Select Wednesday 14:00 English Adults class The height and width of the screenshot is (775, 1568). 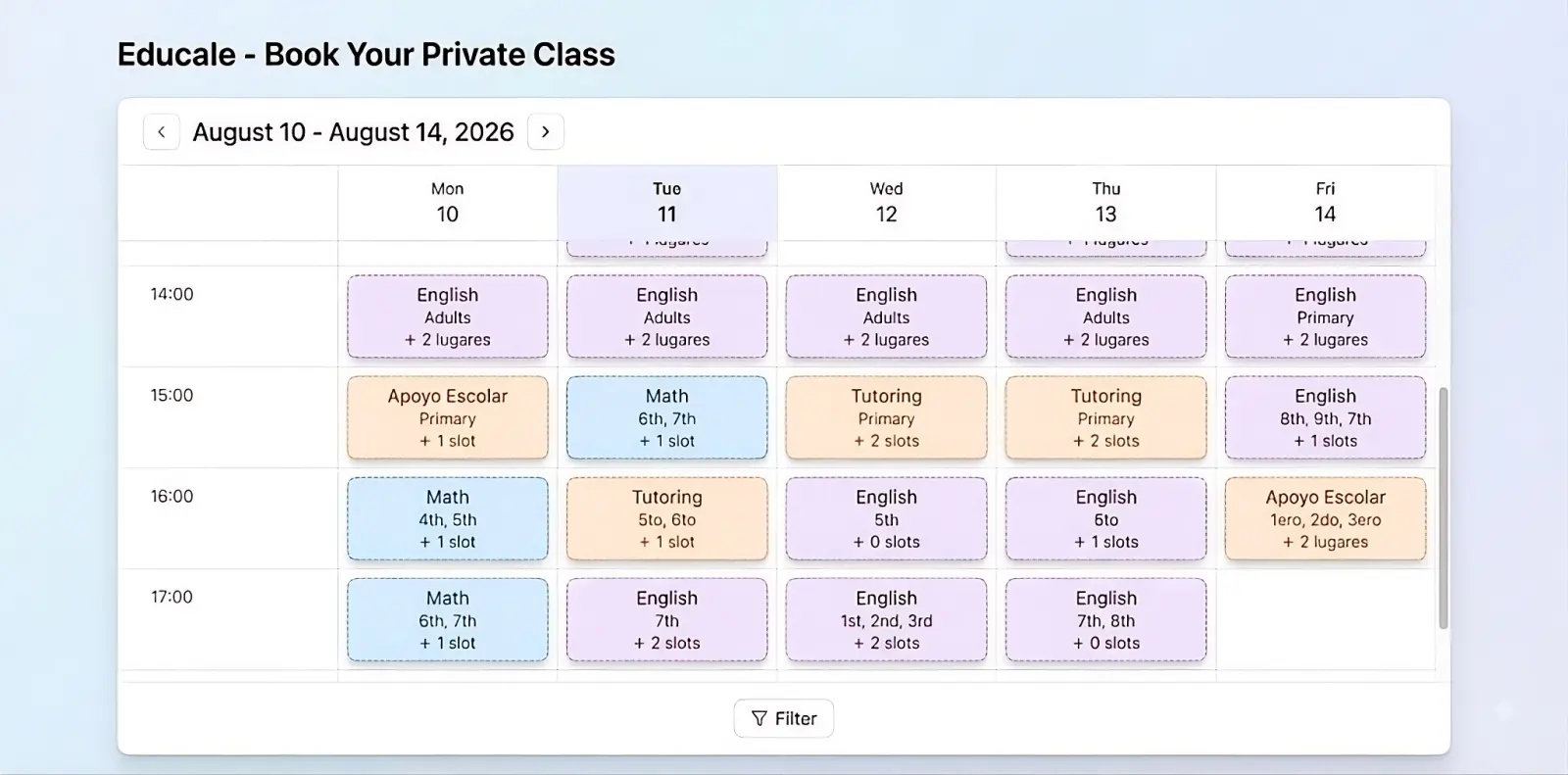tap(887, 316)
